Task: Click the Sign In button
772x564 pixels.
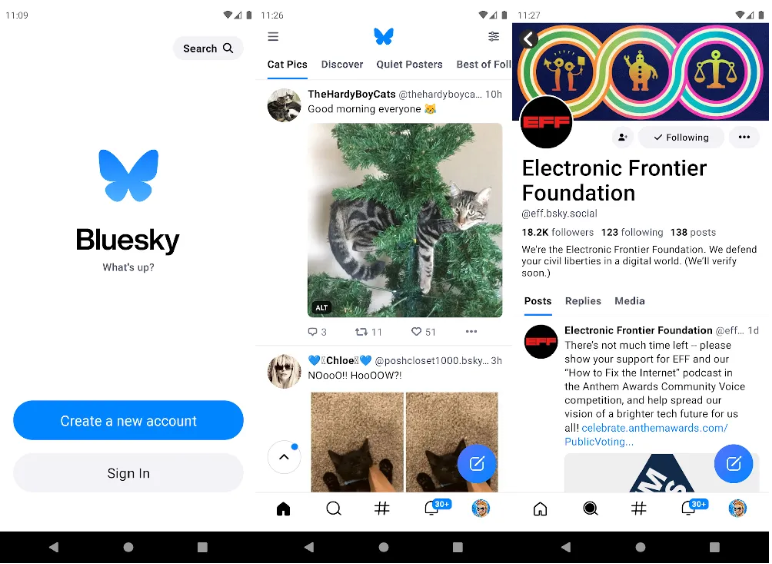Action: (128, 473)
